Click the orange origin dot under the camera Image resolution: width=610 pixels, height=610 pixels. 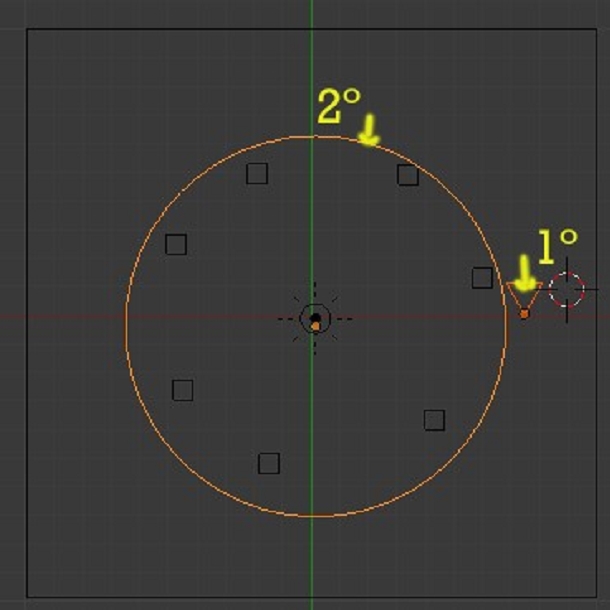tap(524, 314)
